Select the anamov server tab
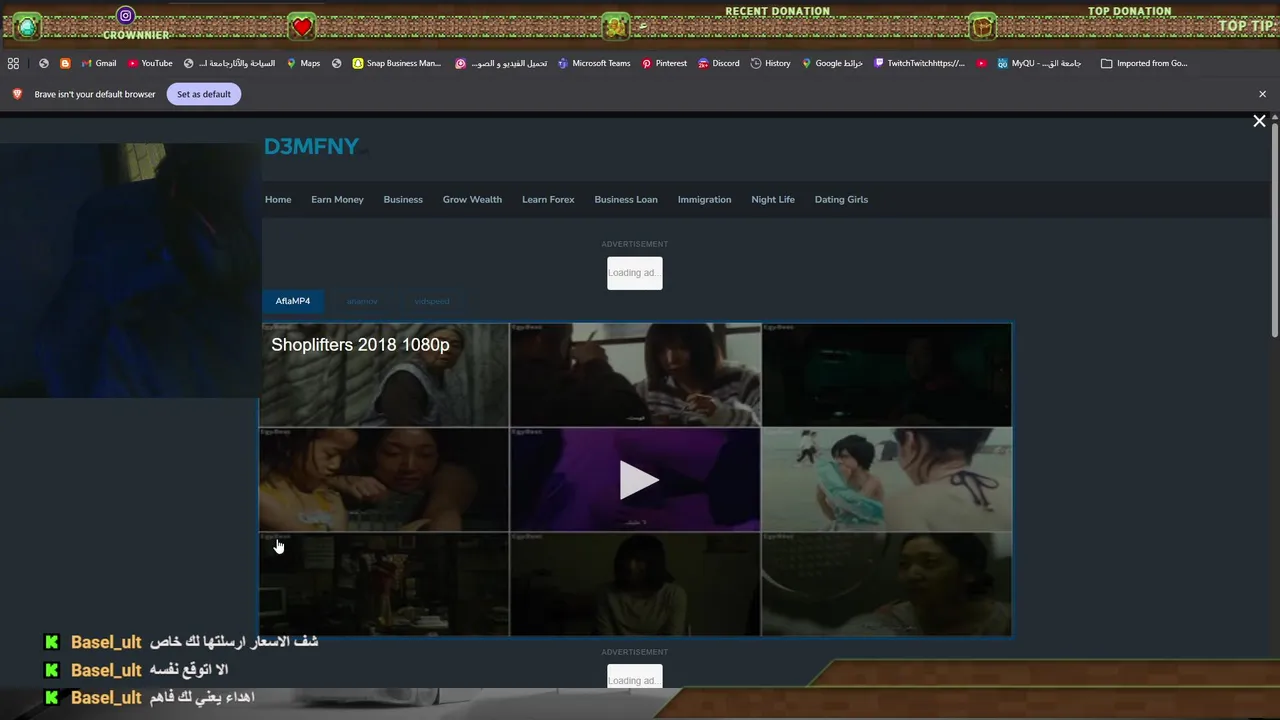The width and height of the screenshot is (1280, 720). (x=362, y=301)
